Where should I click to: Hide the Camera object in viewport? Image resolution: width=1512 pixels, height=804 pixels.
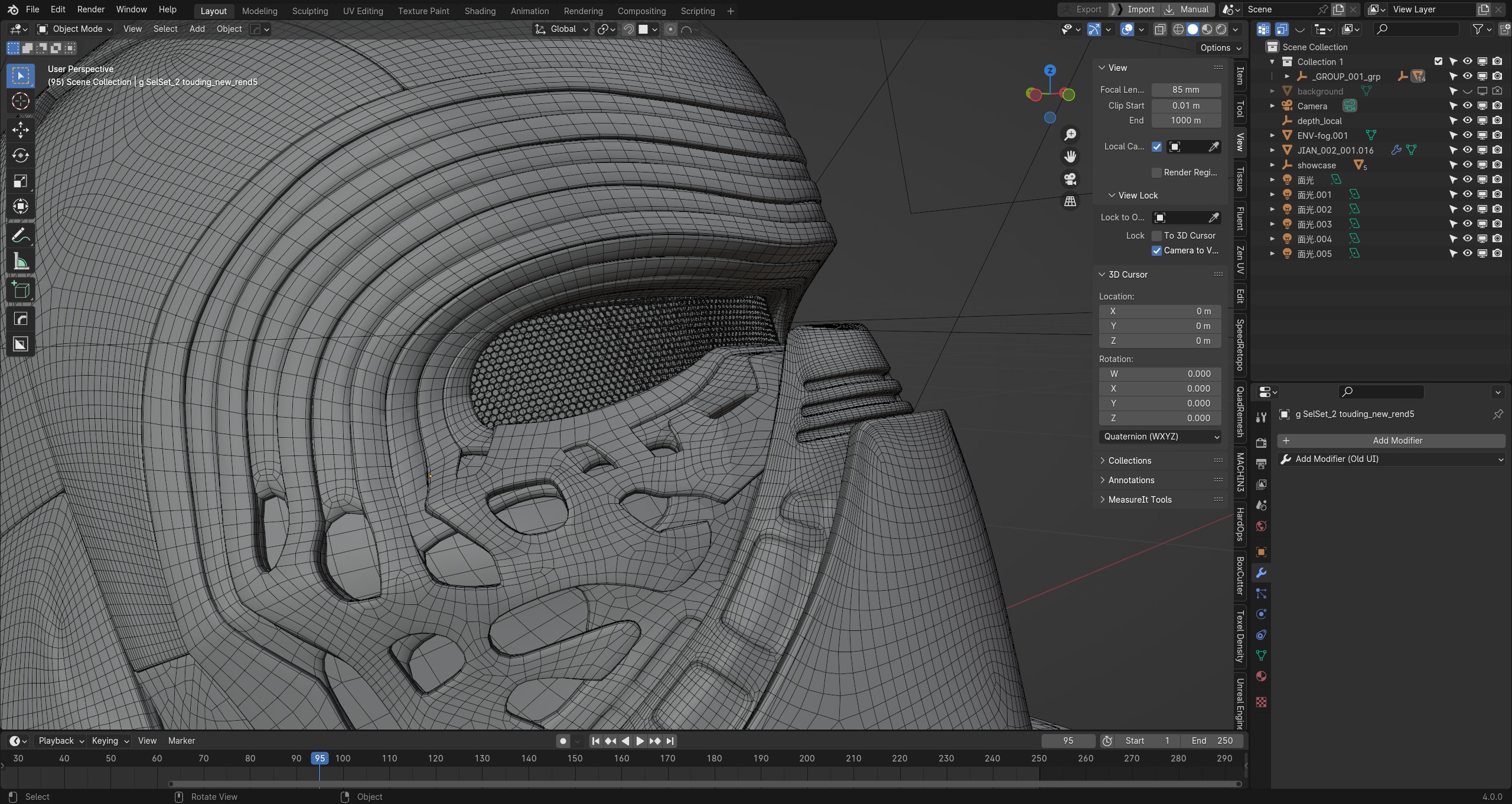[1467, 106]
